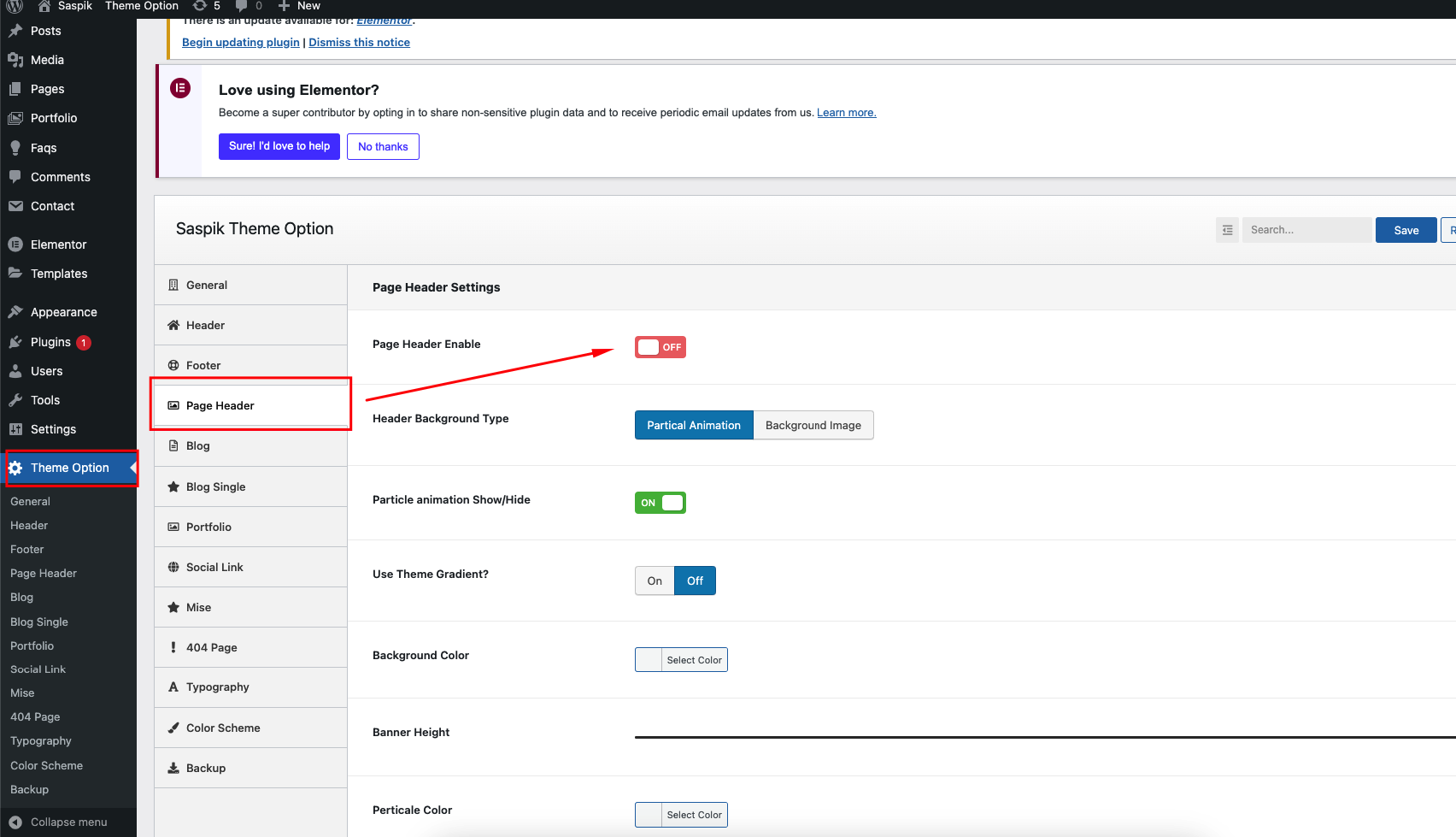Screen dimensions: 1456x837
Task: Click the plugins update badge showing 1
Action: tap(84, 343)
